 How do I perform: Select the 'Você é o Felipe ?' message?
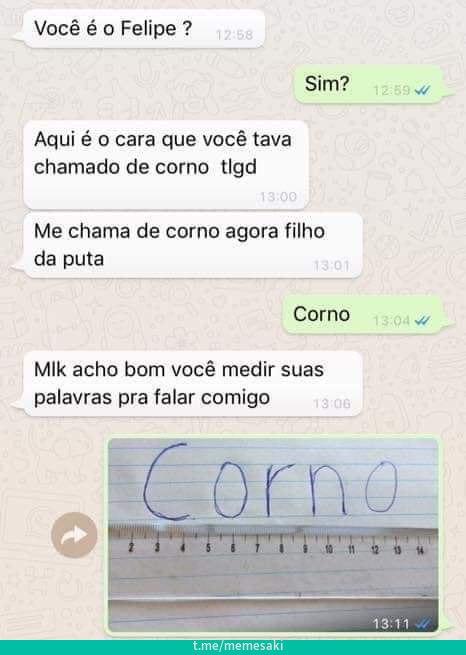(144, 29)
